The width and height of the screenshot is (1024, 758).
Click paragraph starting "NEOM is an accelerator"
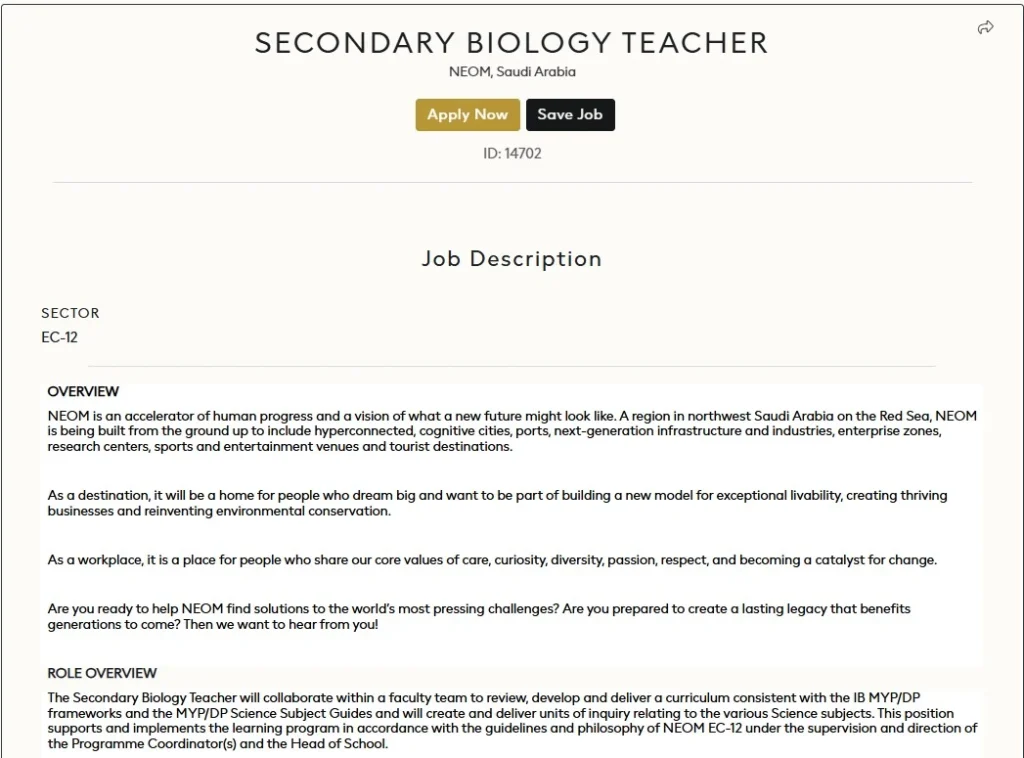tap(511, 431)
